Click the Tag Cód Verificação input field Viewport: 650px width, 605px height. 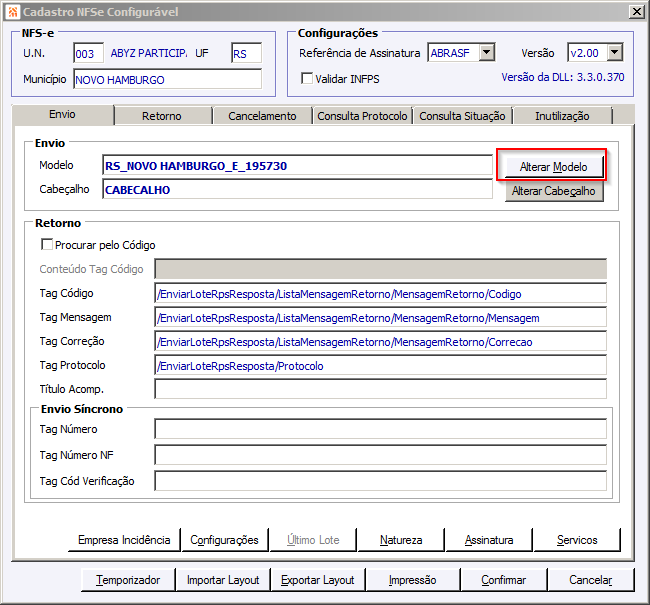coord(381,481)
